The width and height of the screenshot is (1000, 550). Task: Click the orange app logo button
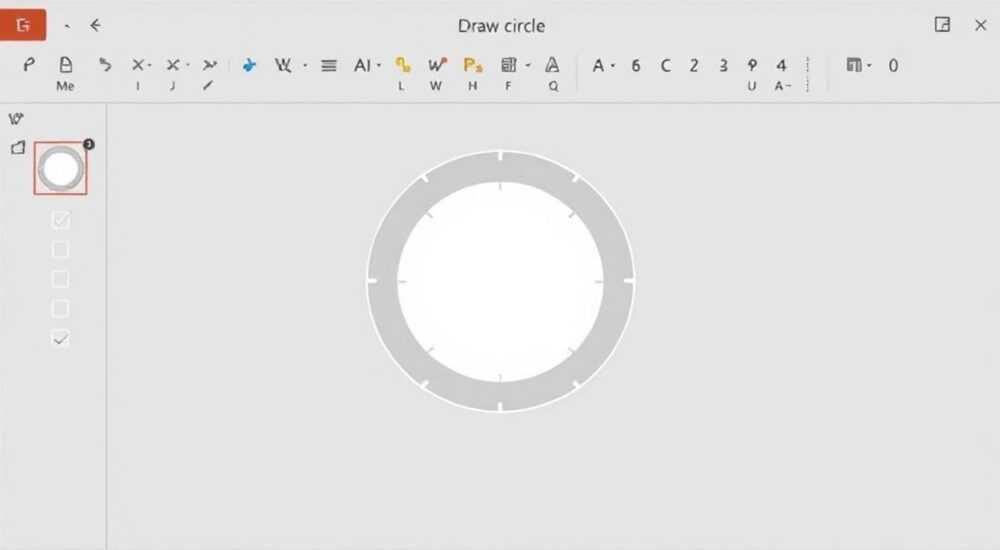[x=23, y=25]
